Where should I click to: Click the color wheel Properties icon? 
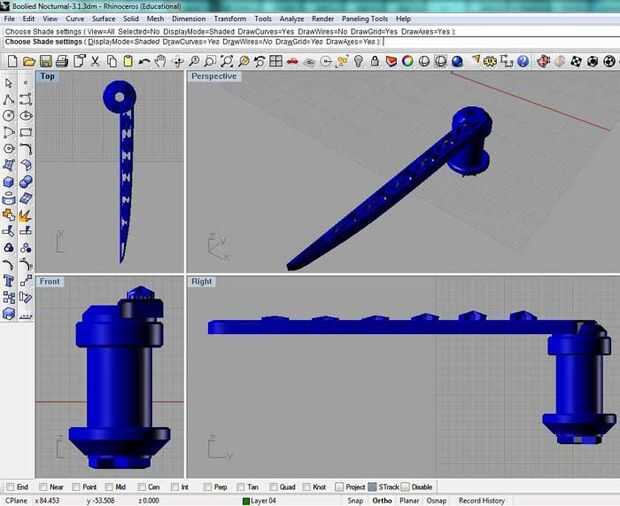point(408,61)
